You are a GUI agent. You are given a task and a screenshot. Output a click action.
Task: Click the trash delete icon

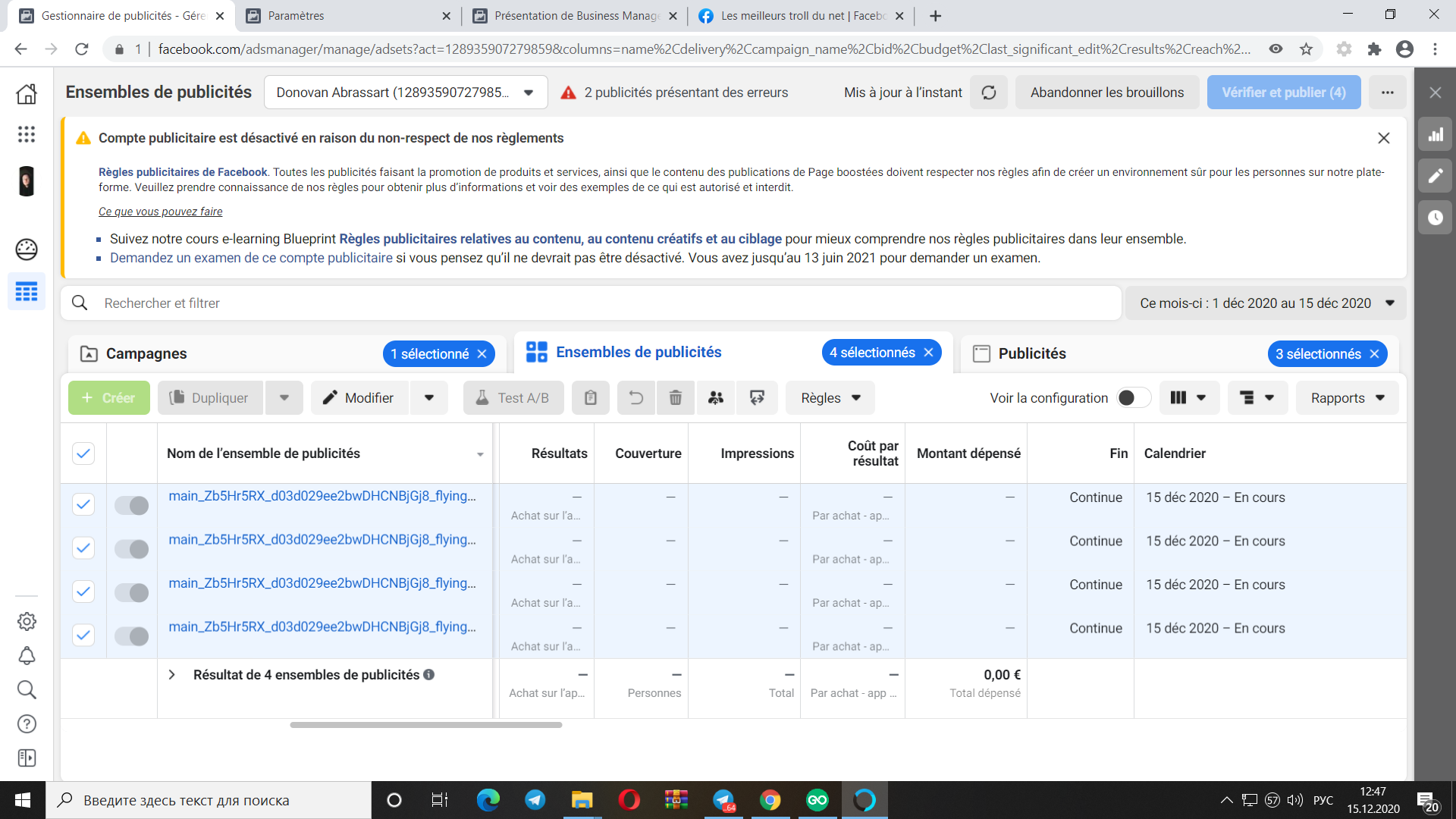[x=676, y=398]
